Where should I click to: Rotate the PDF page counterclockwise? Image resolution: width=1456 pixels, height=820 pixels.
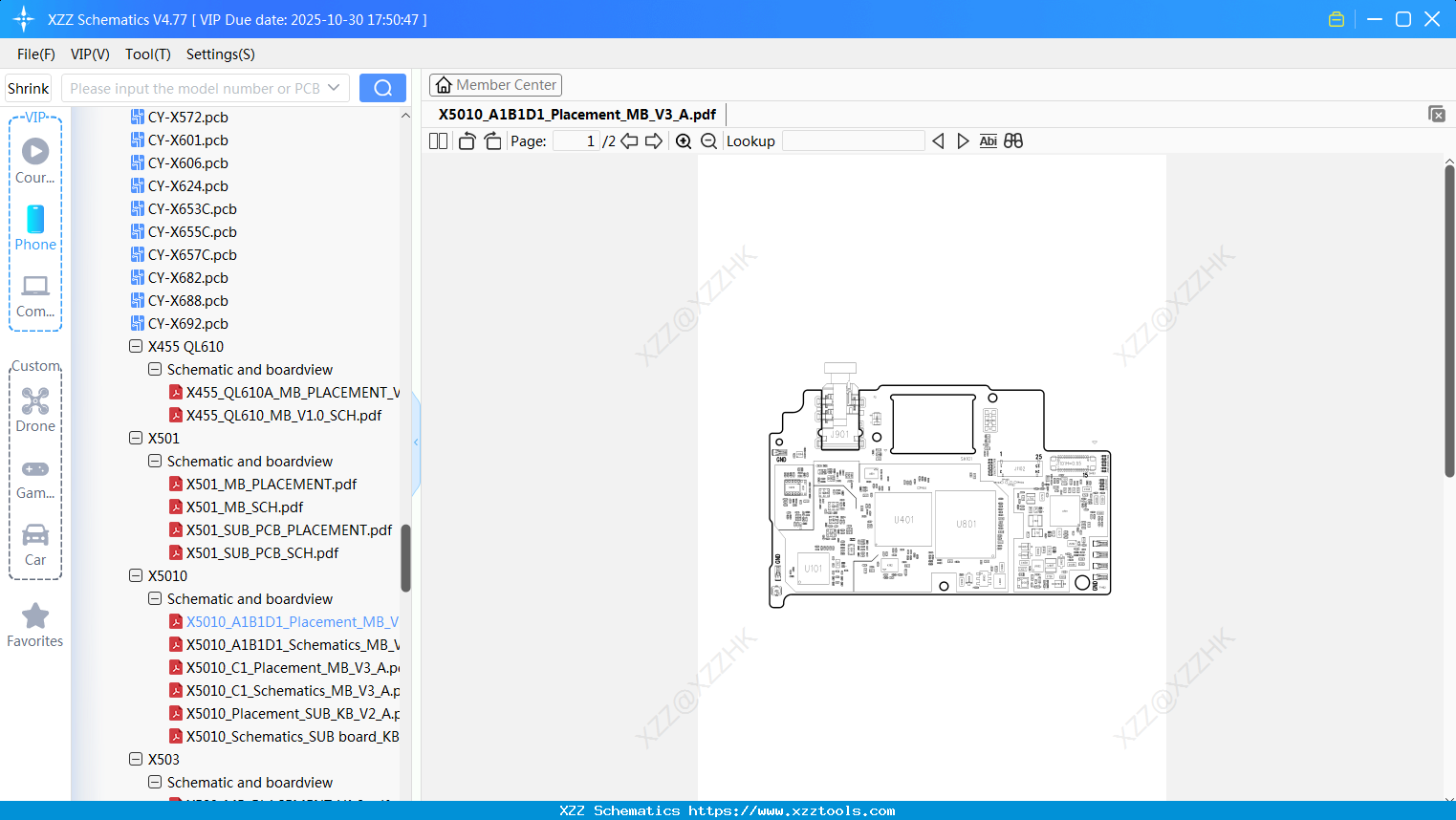click(x=466, y=140)
